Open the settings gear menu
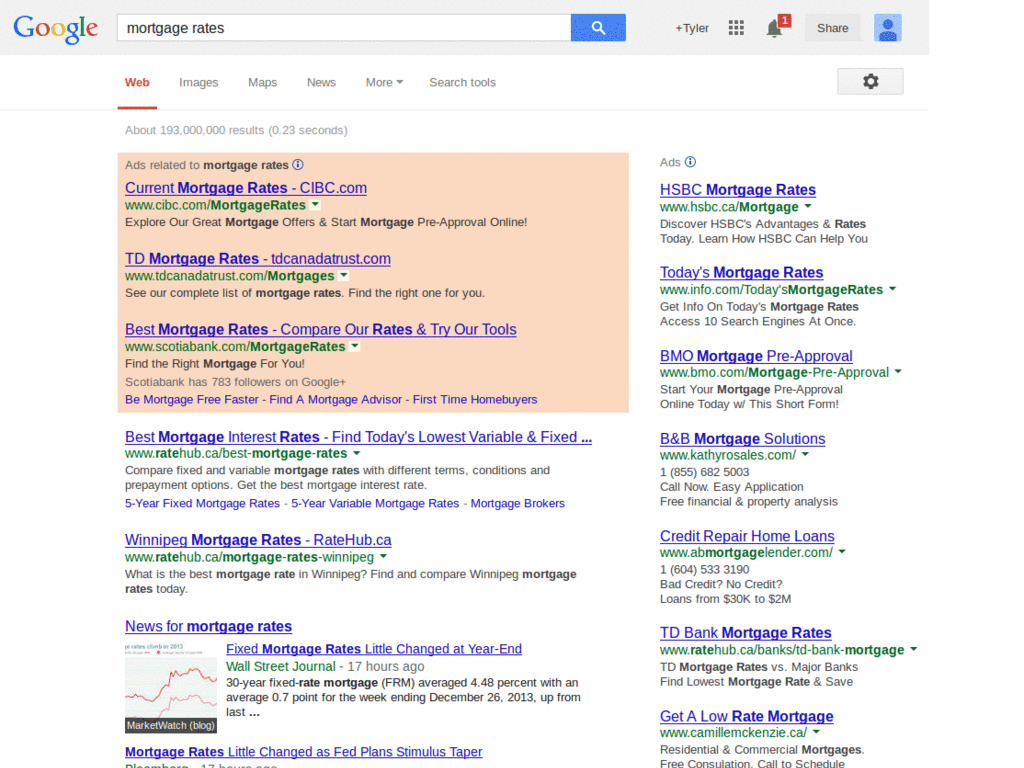Image resolution: width=1024 pixels, height=768 pixels. click(870, 82)
